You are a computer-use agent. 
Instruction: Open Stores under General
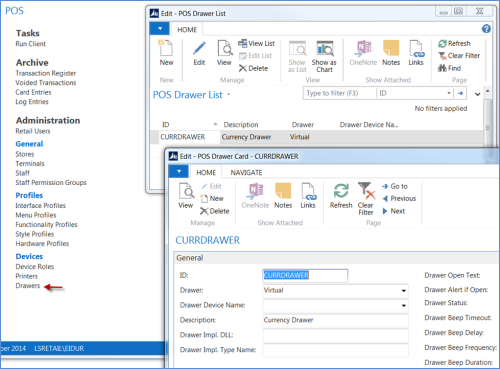click(25, 154)
